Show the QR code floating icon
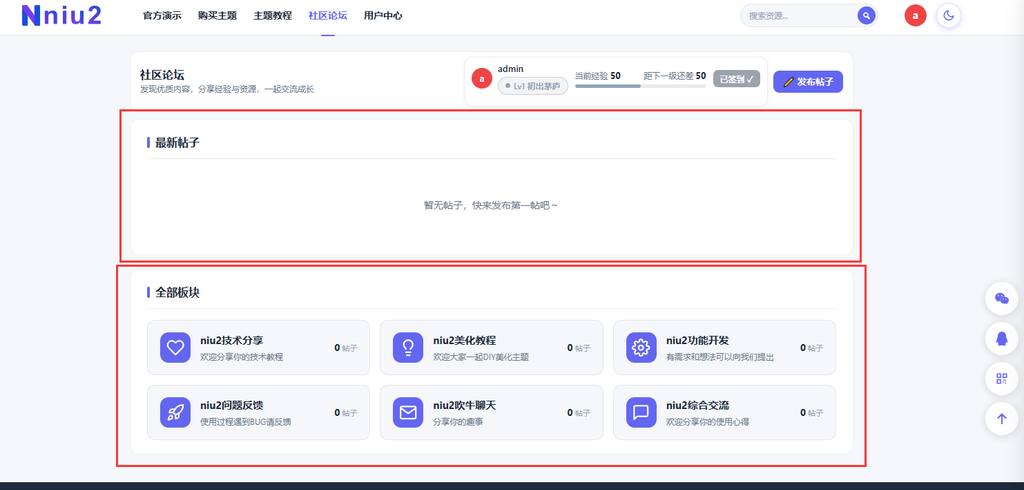Image resolution: width=1024 pixels, height=490 pixels. click(1002, 378)
